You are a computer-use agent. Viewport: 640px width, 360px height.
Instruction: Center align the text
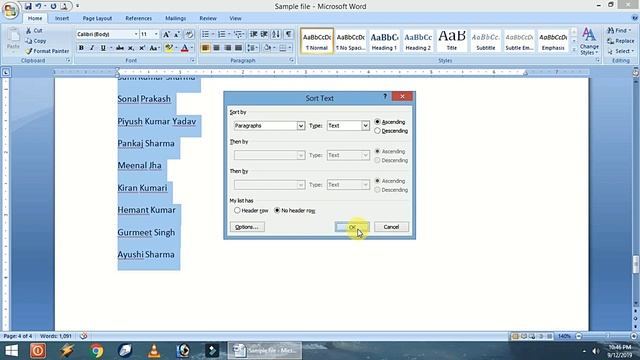[x=216, y=48]
